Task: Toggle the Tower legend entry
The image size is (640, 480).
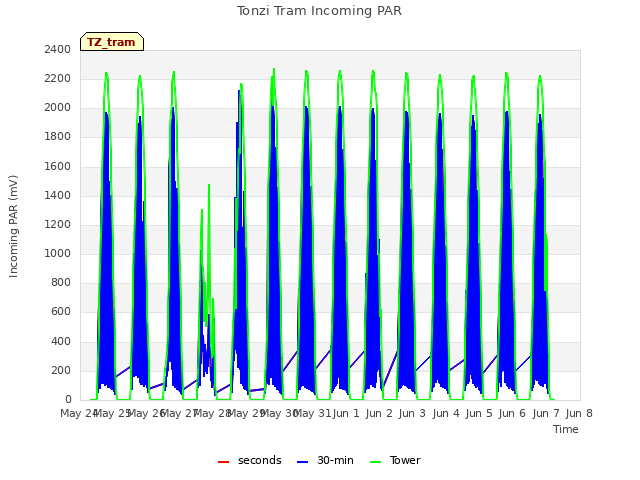Action: pos(395,460)
